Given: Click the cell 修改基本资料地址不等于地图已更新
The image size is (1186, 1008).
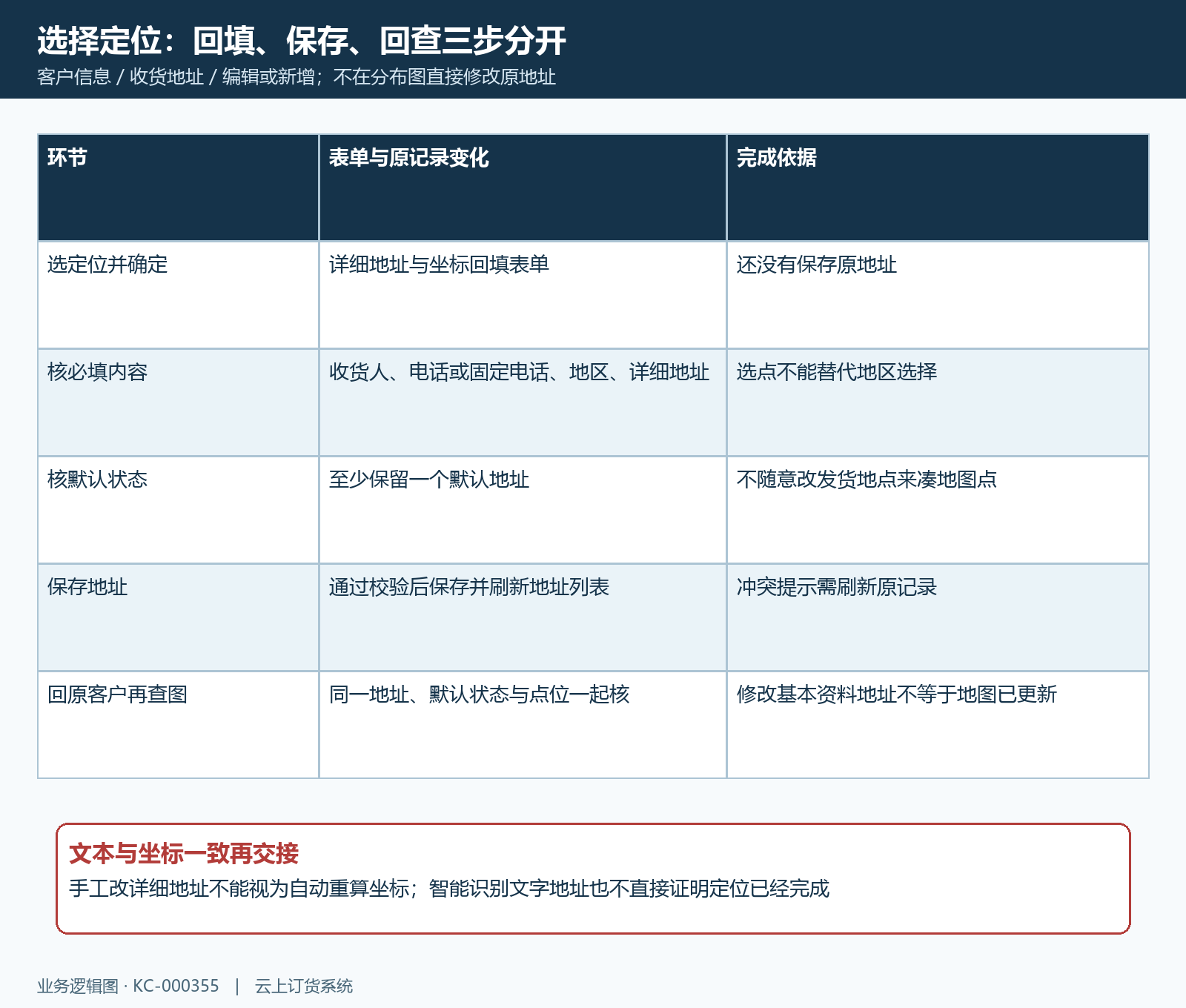Looking at the screenshot, I should click(938, 725).
